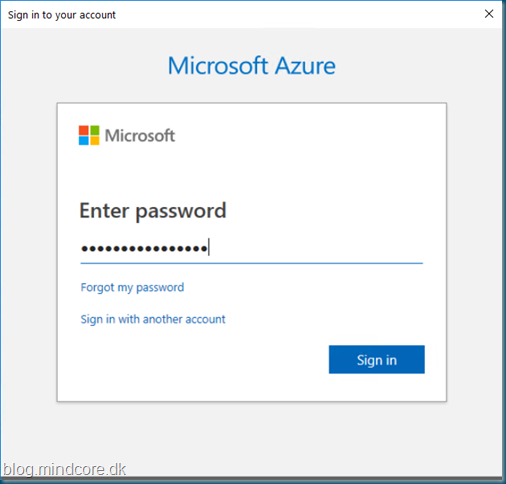Image resolution: width=506 pixels, height=484 pixels.
Task: Choose Sign in with another account
Action: [153, 319]
